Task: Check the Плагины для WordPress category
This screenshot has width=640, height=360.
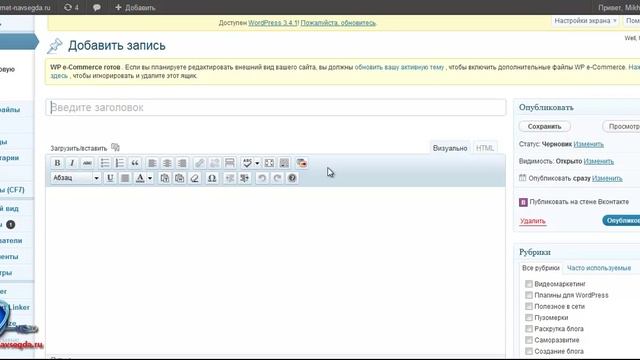Action: click(x=529, y=295)
